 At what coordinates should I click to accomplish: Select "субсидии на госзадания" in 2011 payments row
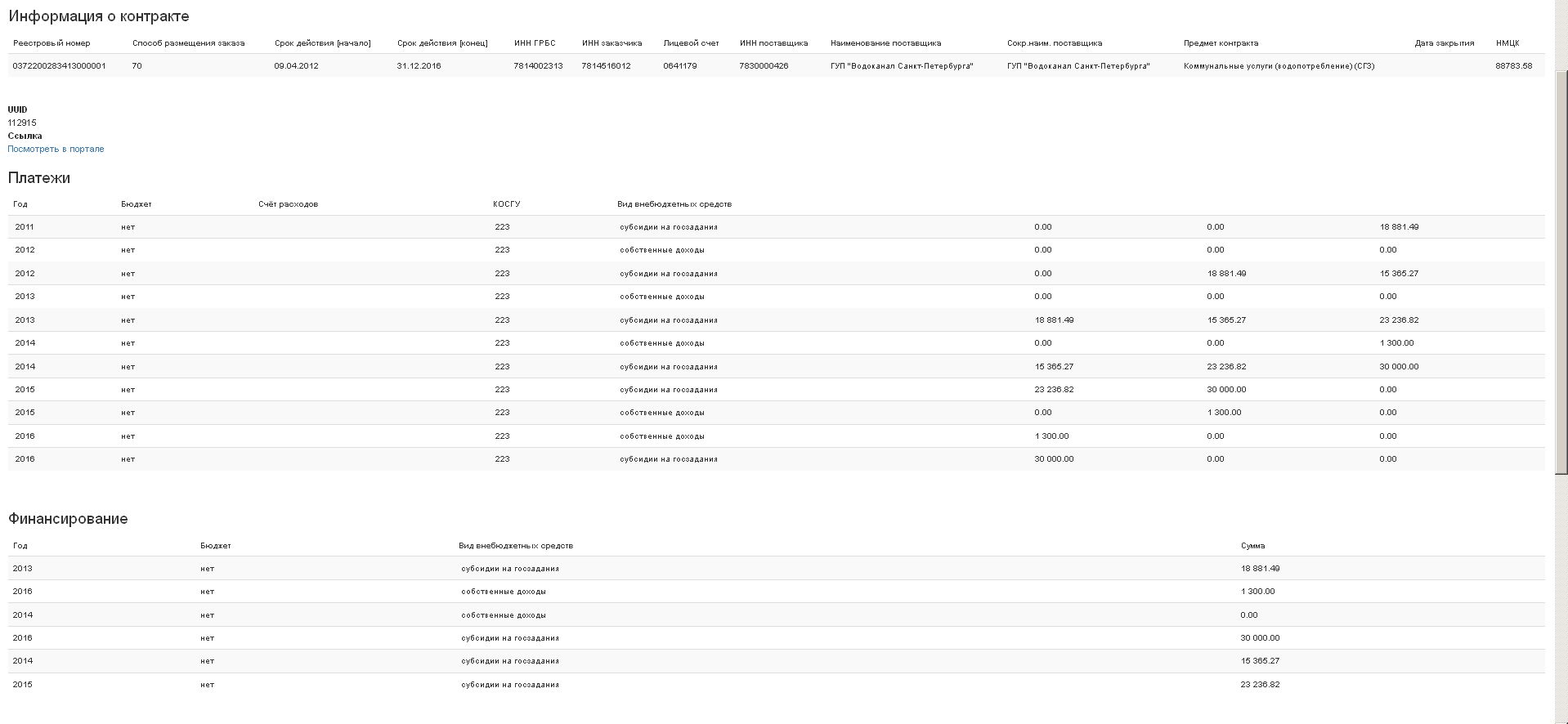tap(669, 227)
